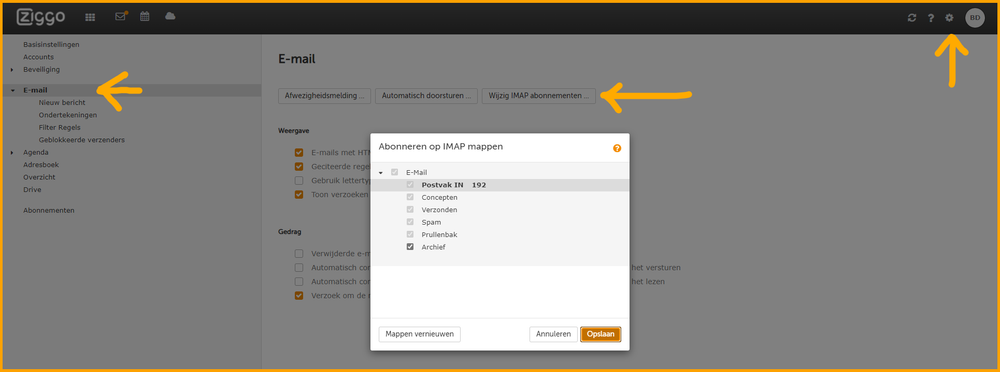The height and width of the screenshot is (372, 1000).
Task: Click the orange help icon in dialog
Action: tap(617, 148)
